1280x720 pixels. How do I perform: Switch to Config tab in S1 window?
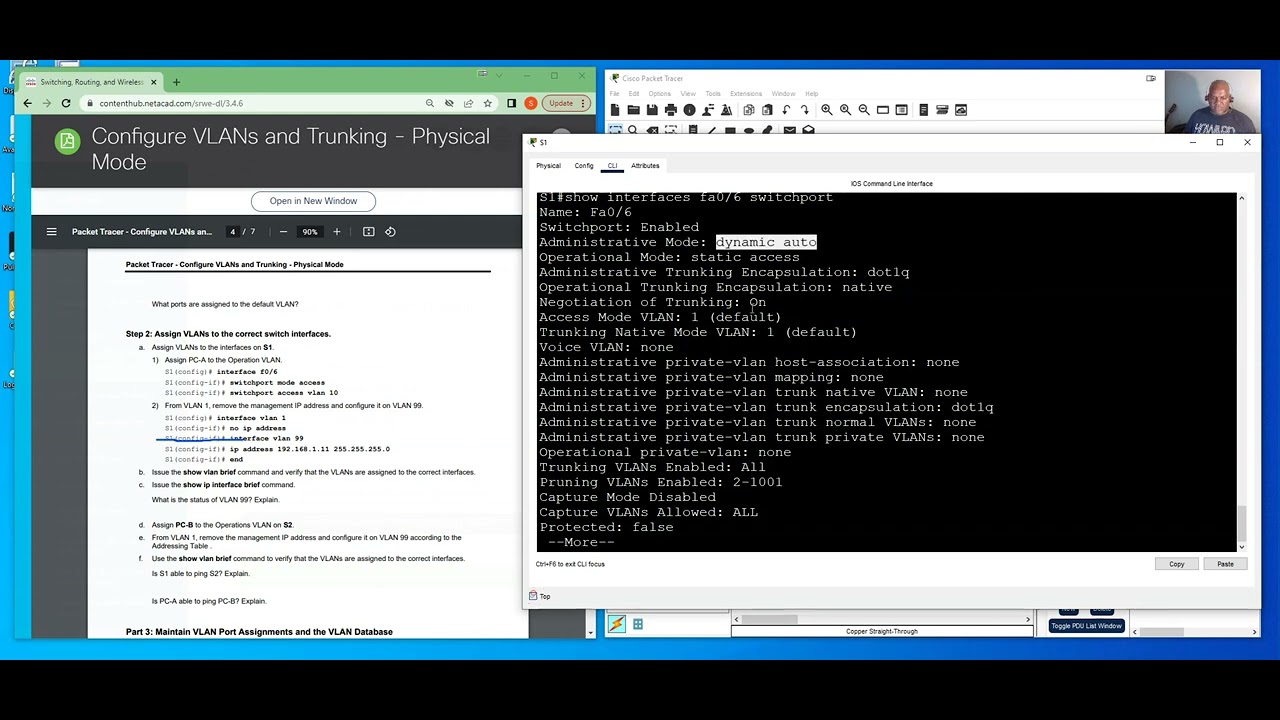pyautogui.click(x=584, y=166)
